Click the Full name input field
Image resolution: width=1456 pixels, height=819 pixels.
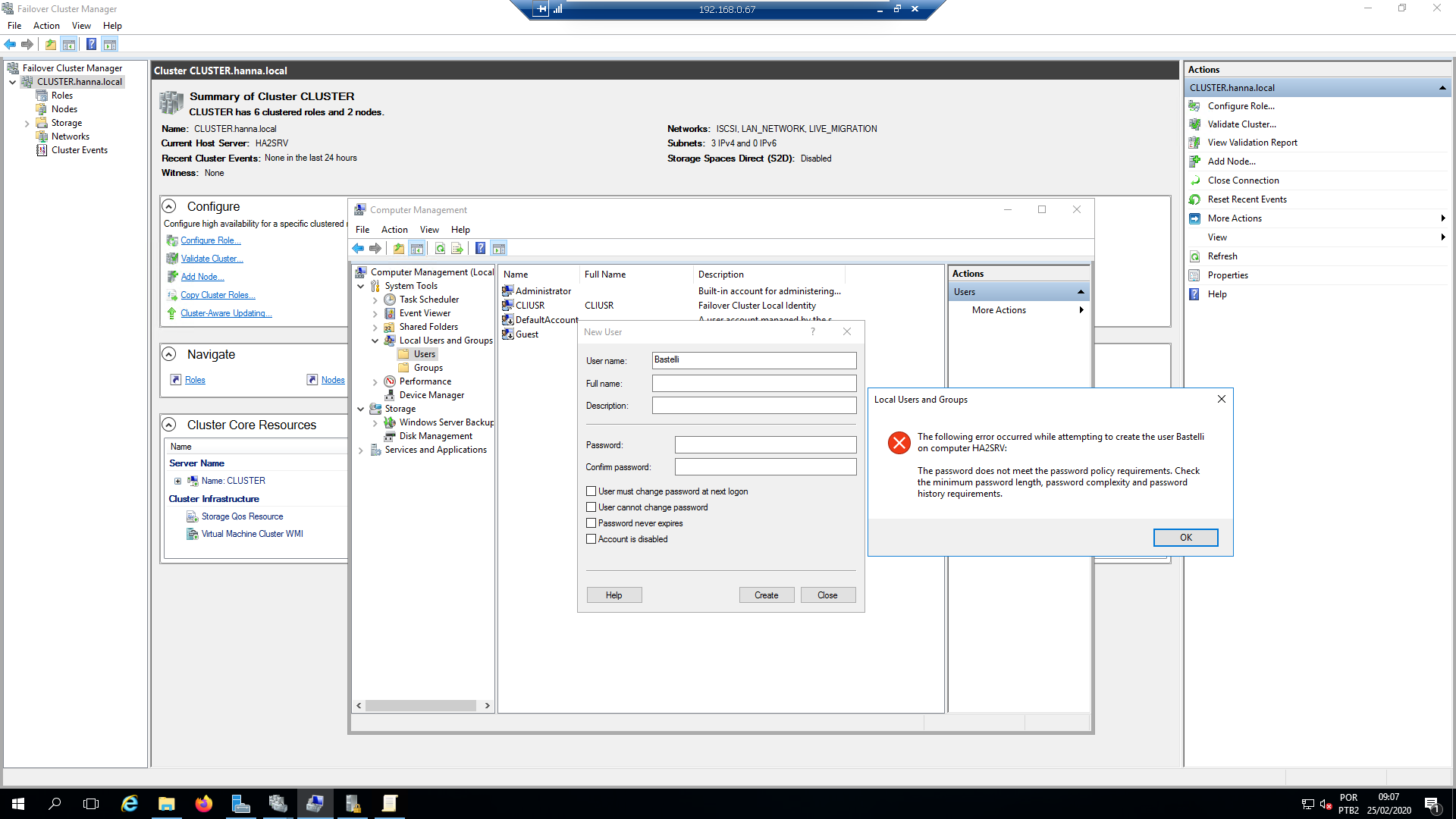pyautogui.click(x=755, y=384)
